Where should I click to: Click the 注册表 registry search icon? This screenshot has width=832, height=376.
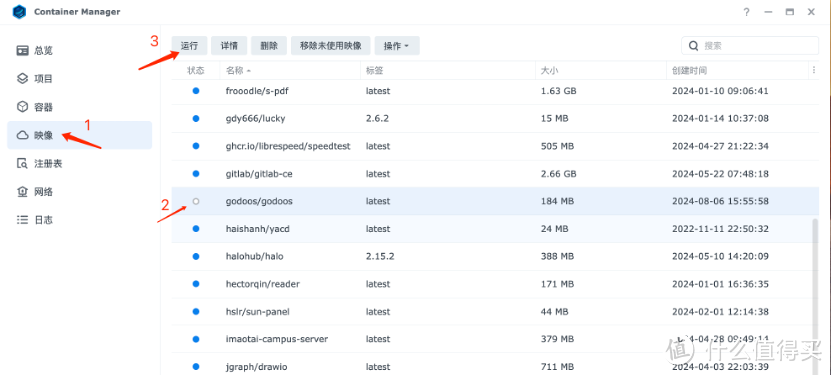pos(22,163)
